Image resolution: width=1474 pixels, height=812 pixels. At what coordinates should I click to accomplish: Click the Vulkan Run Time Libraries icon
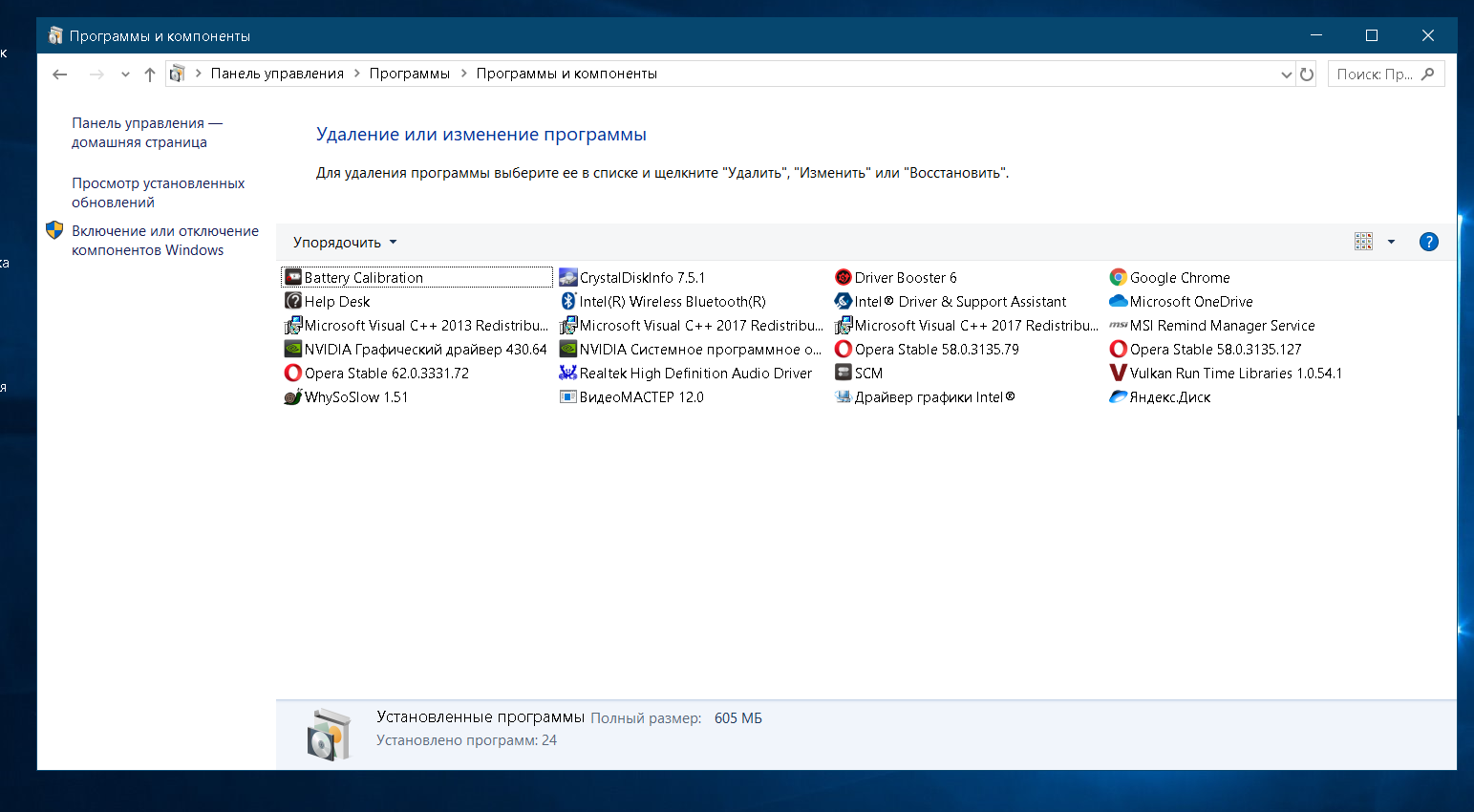point(1119,373)
